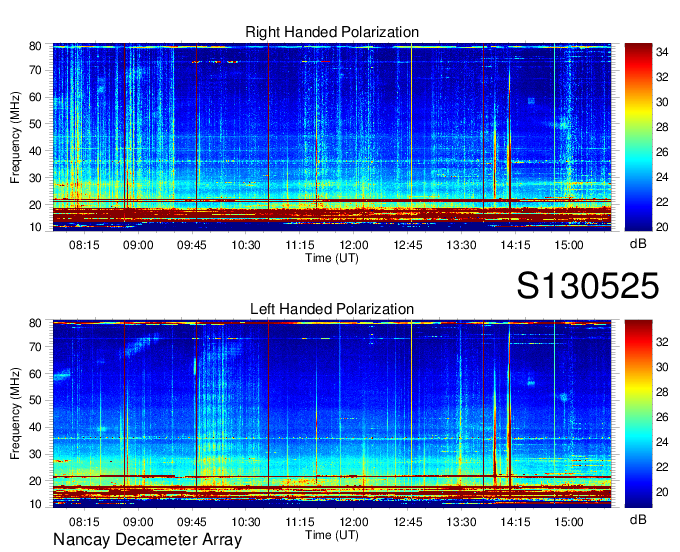The image size is (680, 552).
Task: Click the dB unit label of top color bar
Action: [638, 244]
